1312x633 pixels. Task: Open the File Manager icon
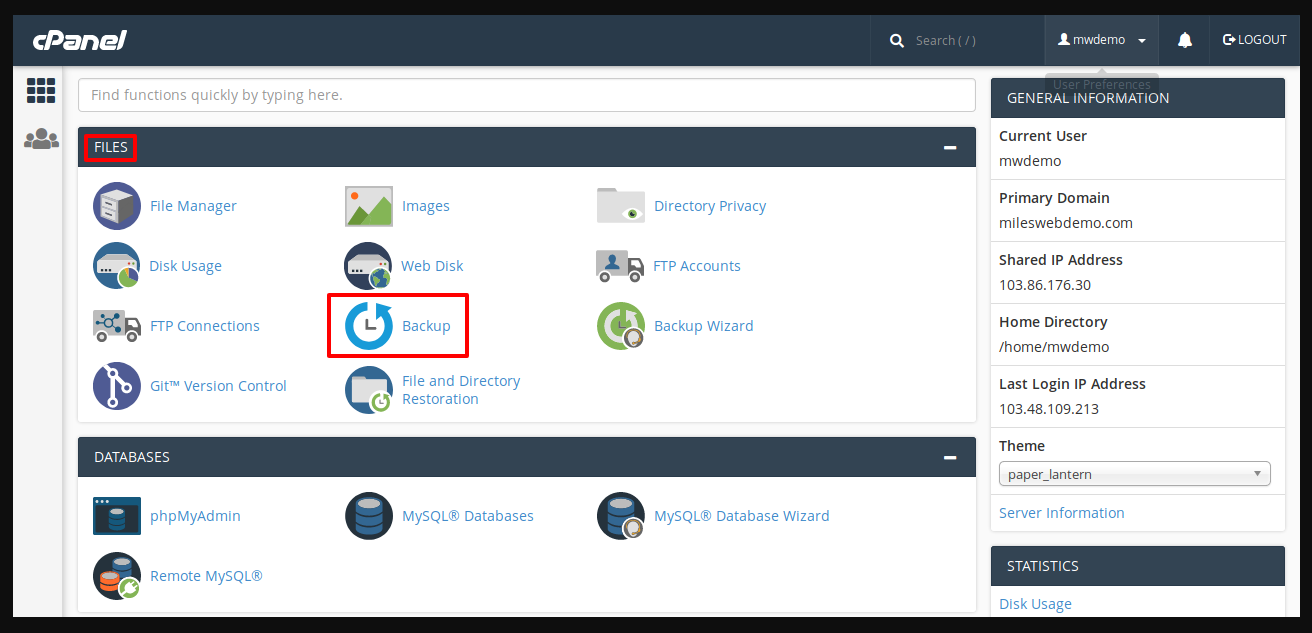[117, 206]
